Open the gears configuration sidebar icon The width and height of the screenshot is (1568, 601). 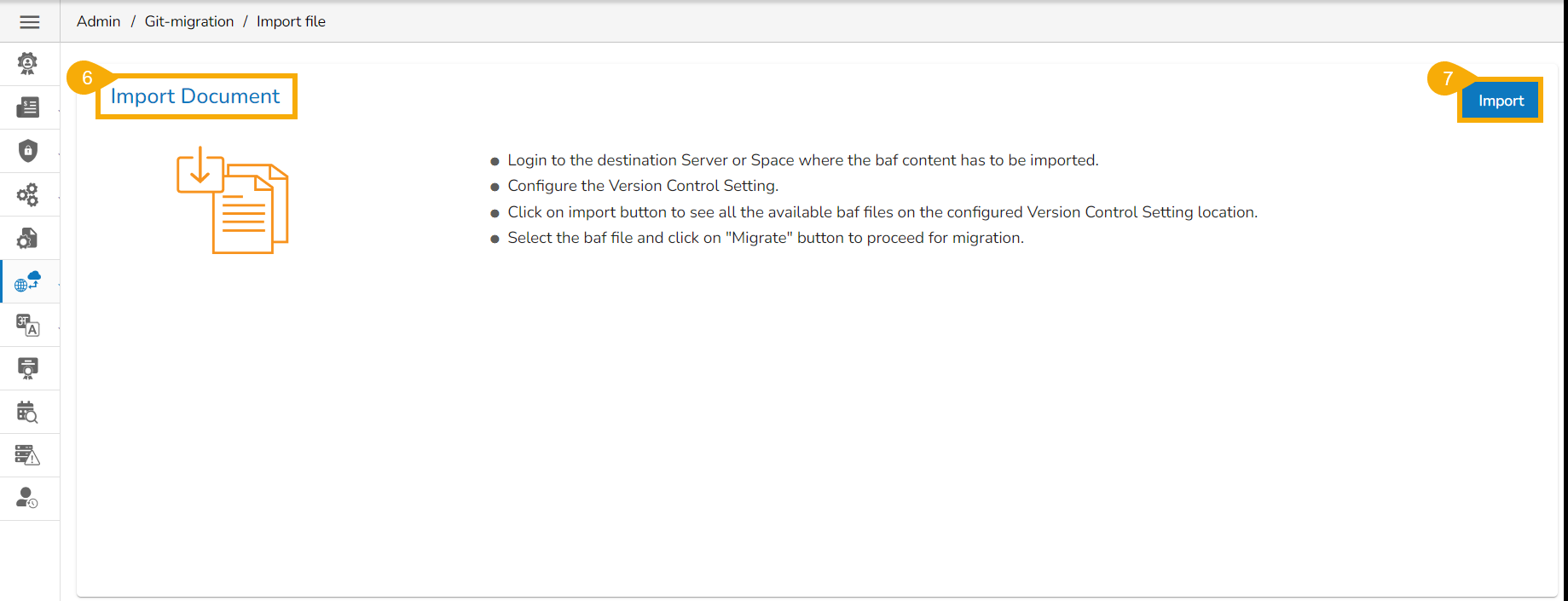tap(28, 194)
